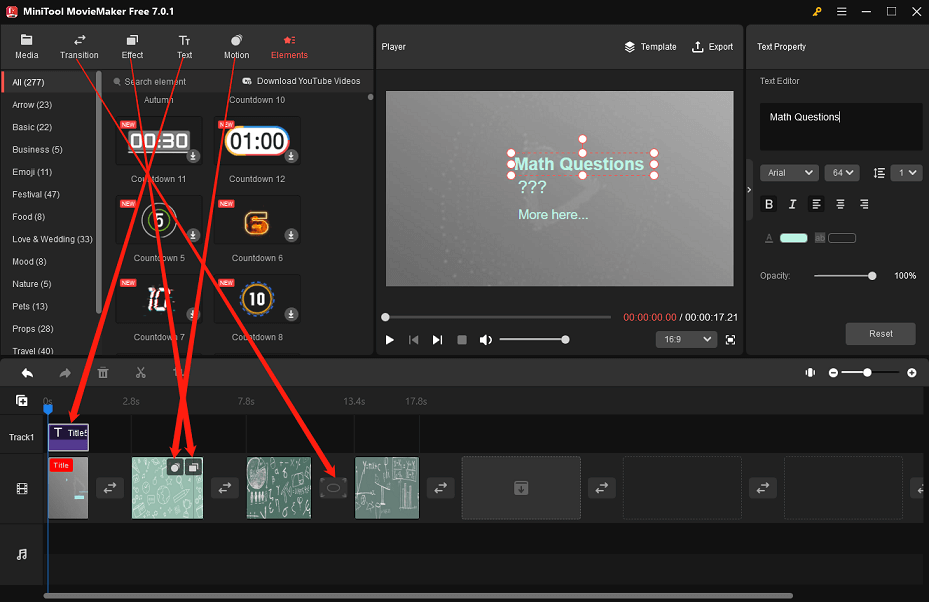Screen dimensions: 929x602
Task: Open the Effect tab
Action: coord(132,47)
